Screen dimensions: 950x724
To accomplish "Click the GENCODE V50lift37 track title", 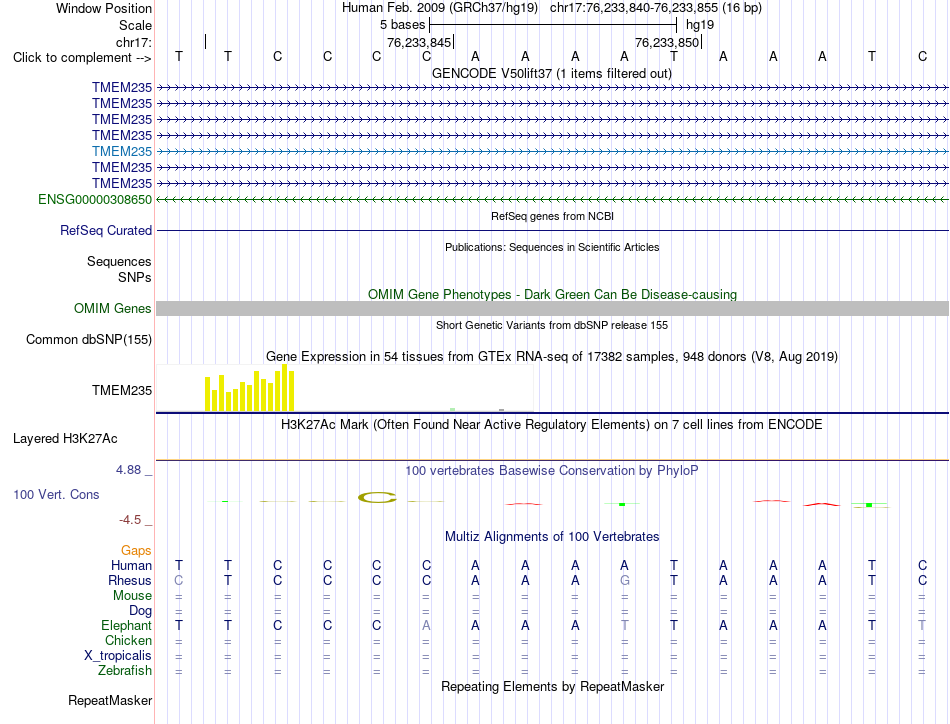I will (x=551, y=73).
